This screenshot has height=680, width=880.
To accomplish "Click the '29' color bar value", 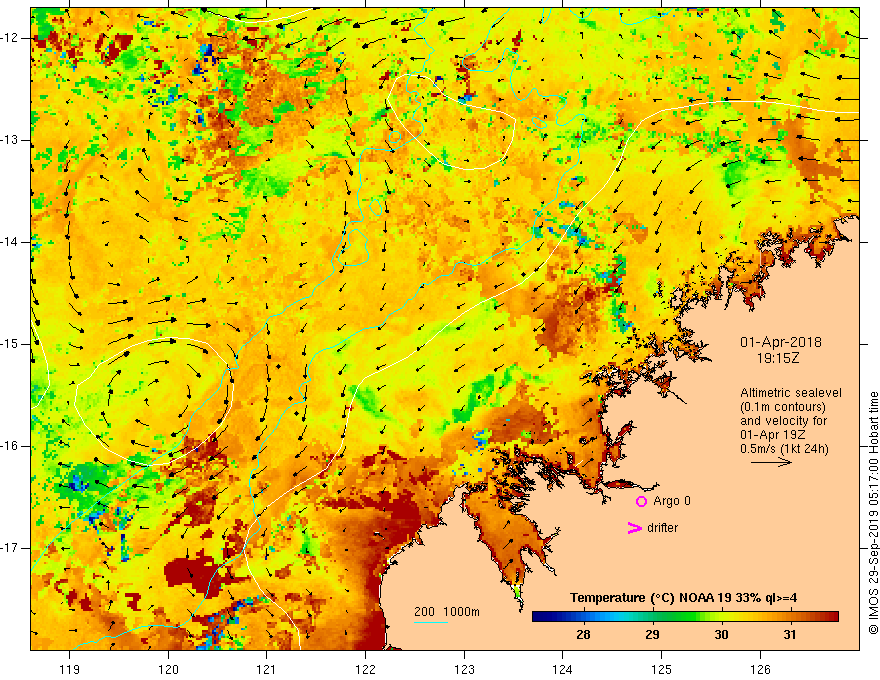I will click(652, 635).
